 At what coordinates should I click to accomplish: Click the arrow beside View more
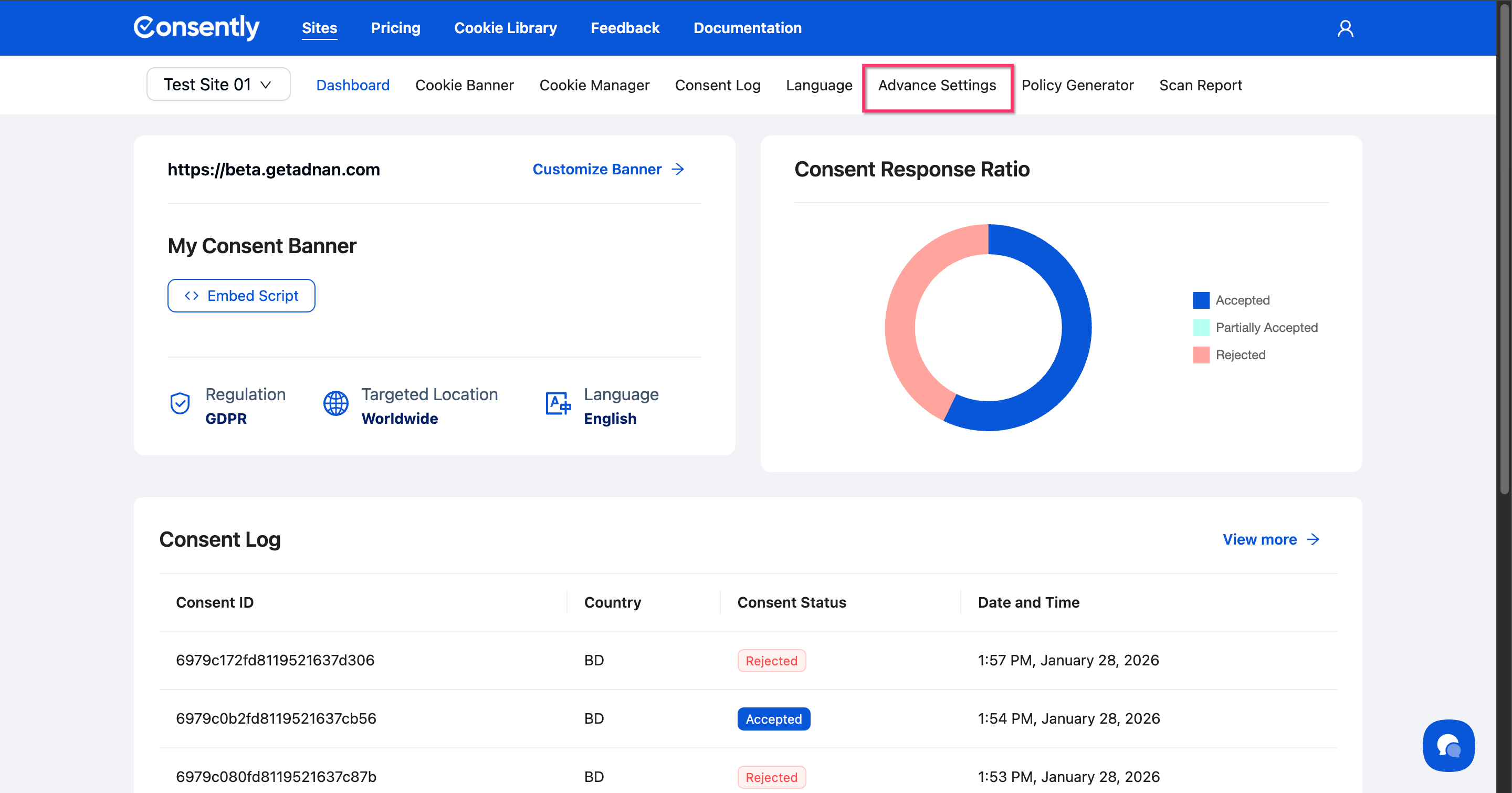[x=1313, y=539]
